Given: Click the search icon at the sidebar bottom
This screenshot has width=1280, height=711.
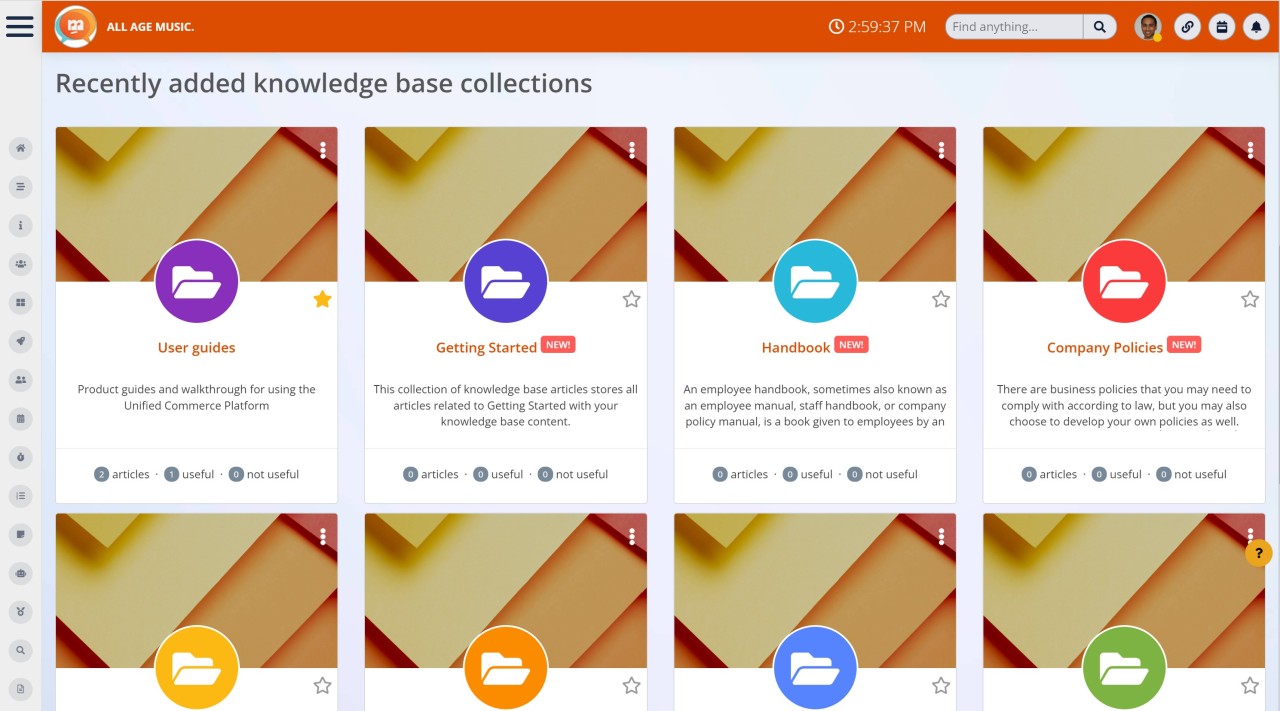Looking at the screenshot, I should 20,649.
